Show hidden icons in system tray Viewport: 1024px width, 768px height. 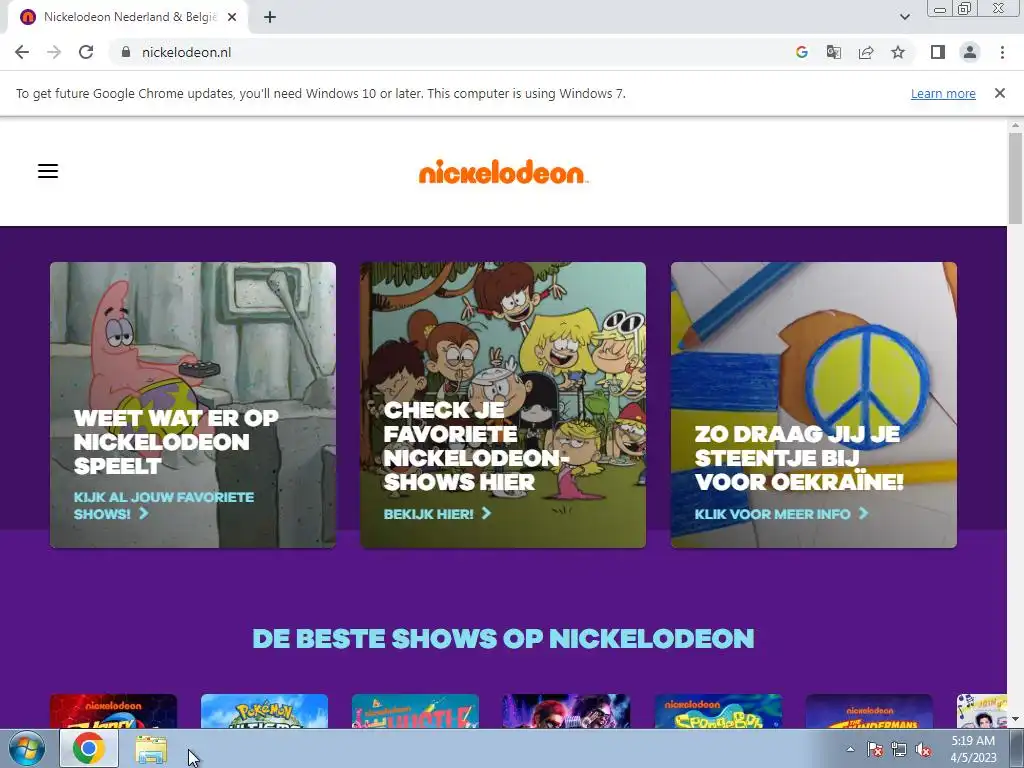(850, 749)
